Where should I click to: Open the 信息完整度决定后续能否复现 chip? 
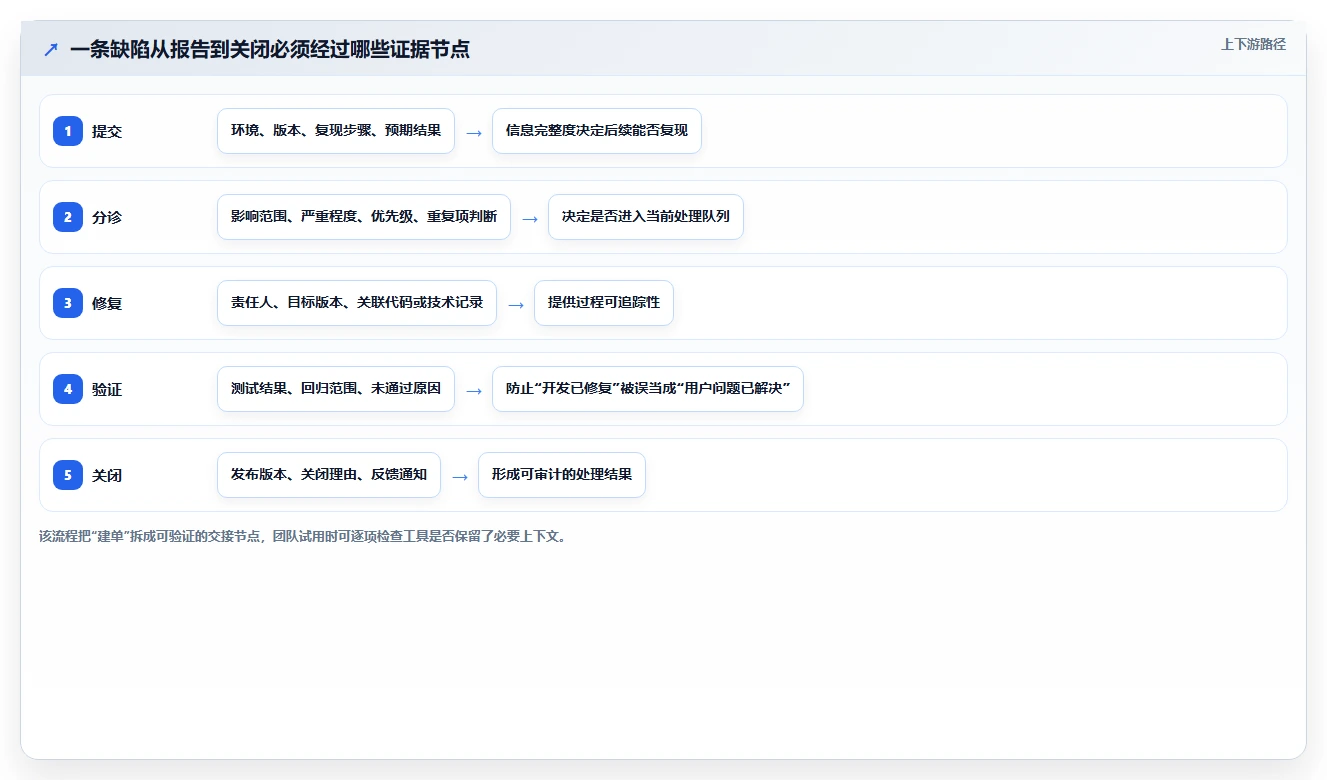click(597, 131)
